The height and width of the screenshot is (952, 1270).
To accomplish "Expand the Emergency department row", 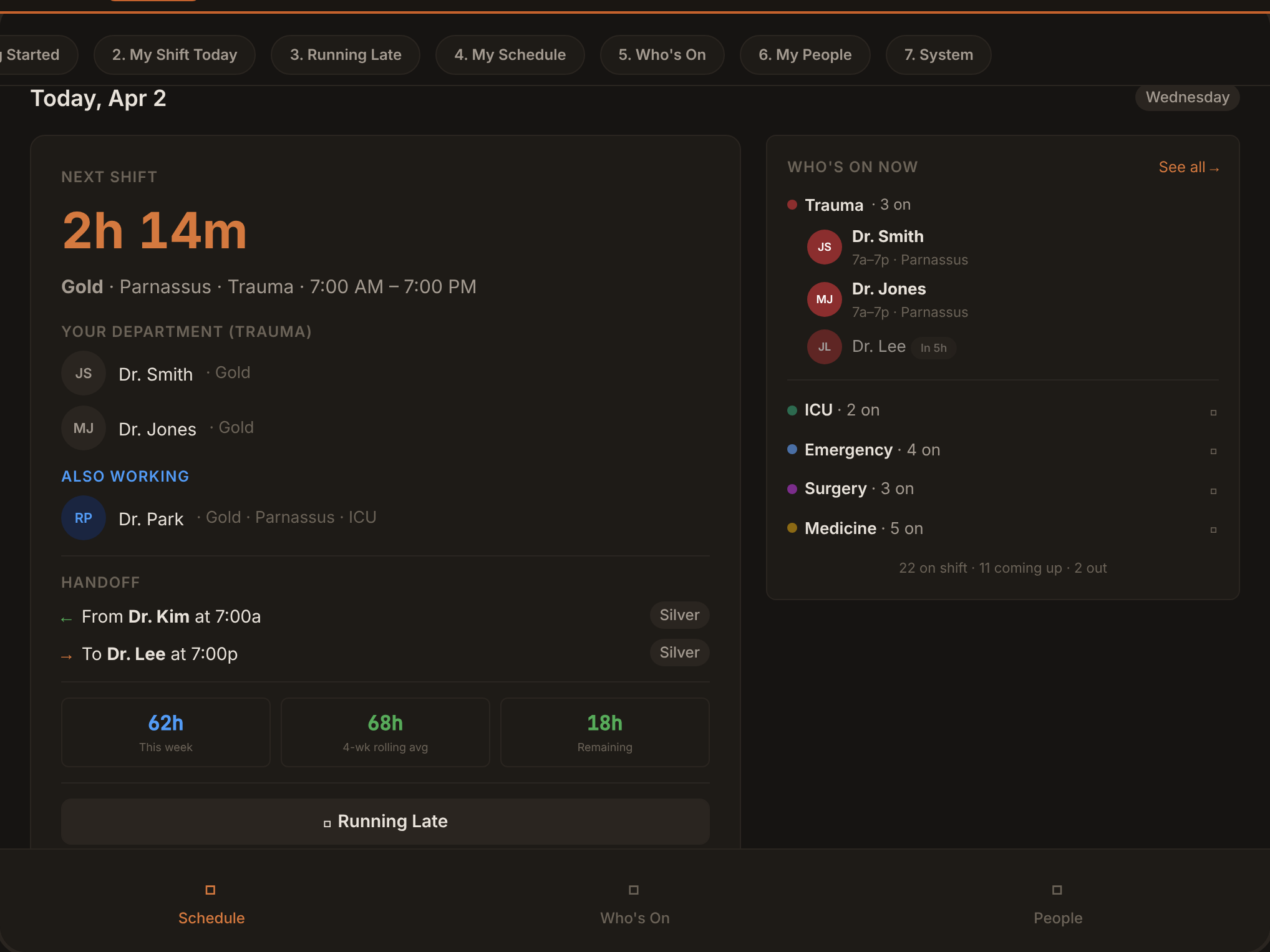I will (1214, 451).
